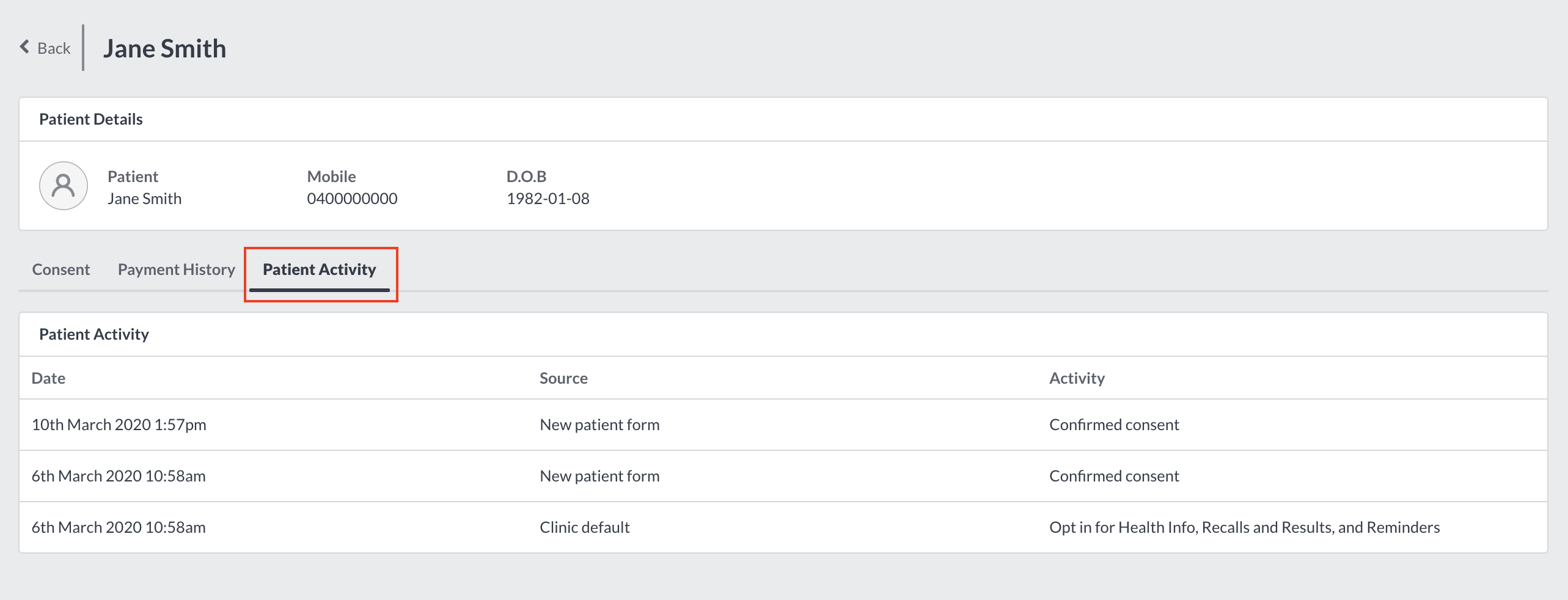This screenshot has height=600, width=1568.
Task: Click the Source column header
Action: [x=563, y=378]
